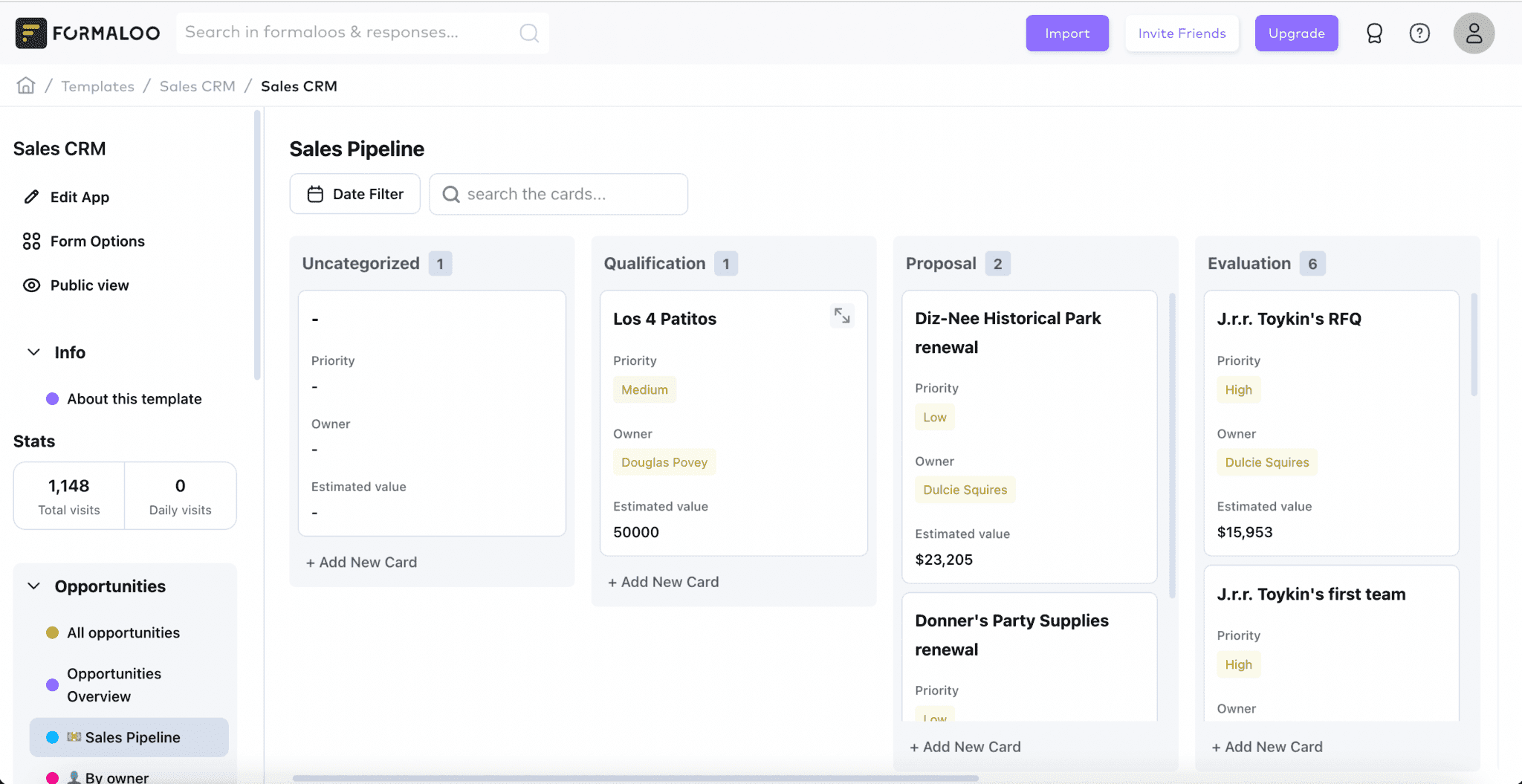Image resolution: width=1522 pixels, height=784 pixels.
Task: Collapse the Opportunities section chevron
Action: coord(33,586)
